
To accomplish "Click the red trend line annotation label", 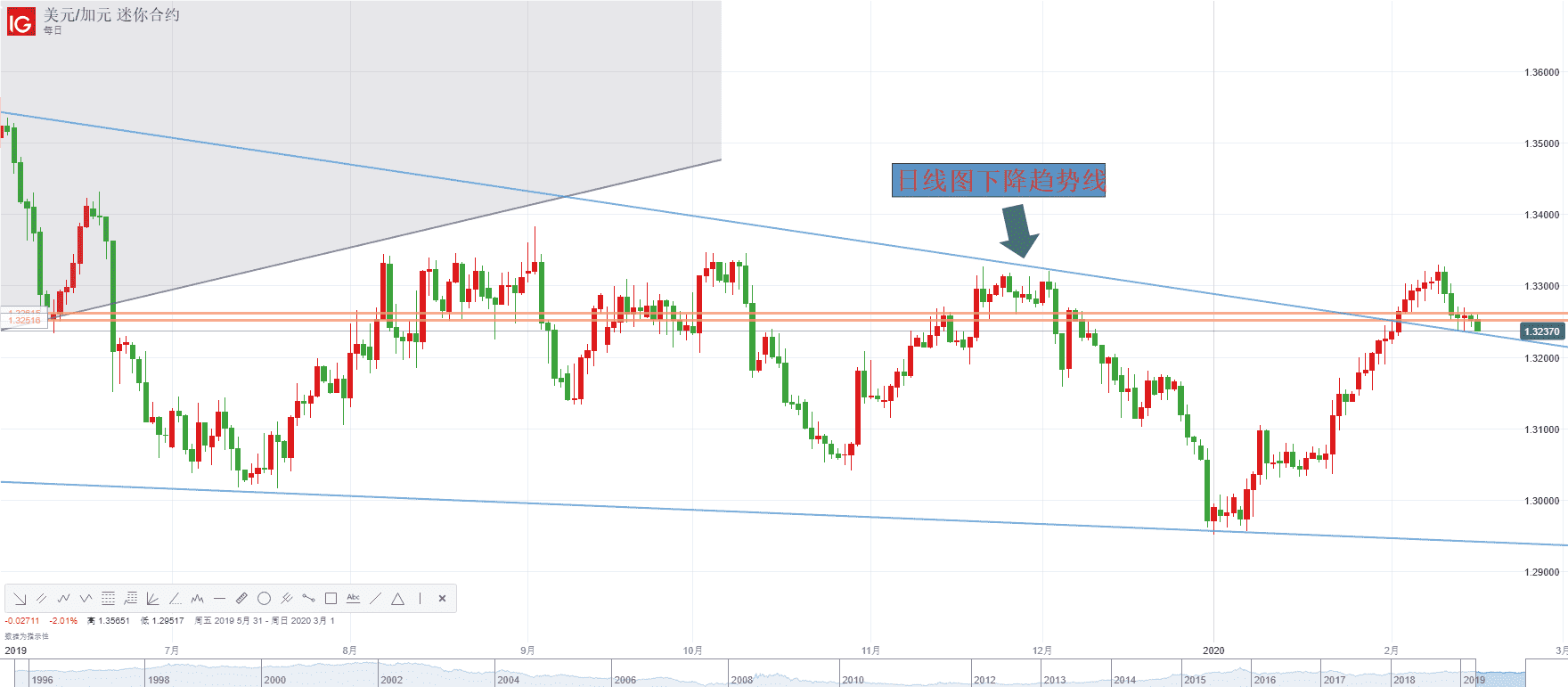I will (999, 180).
